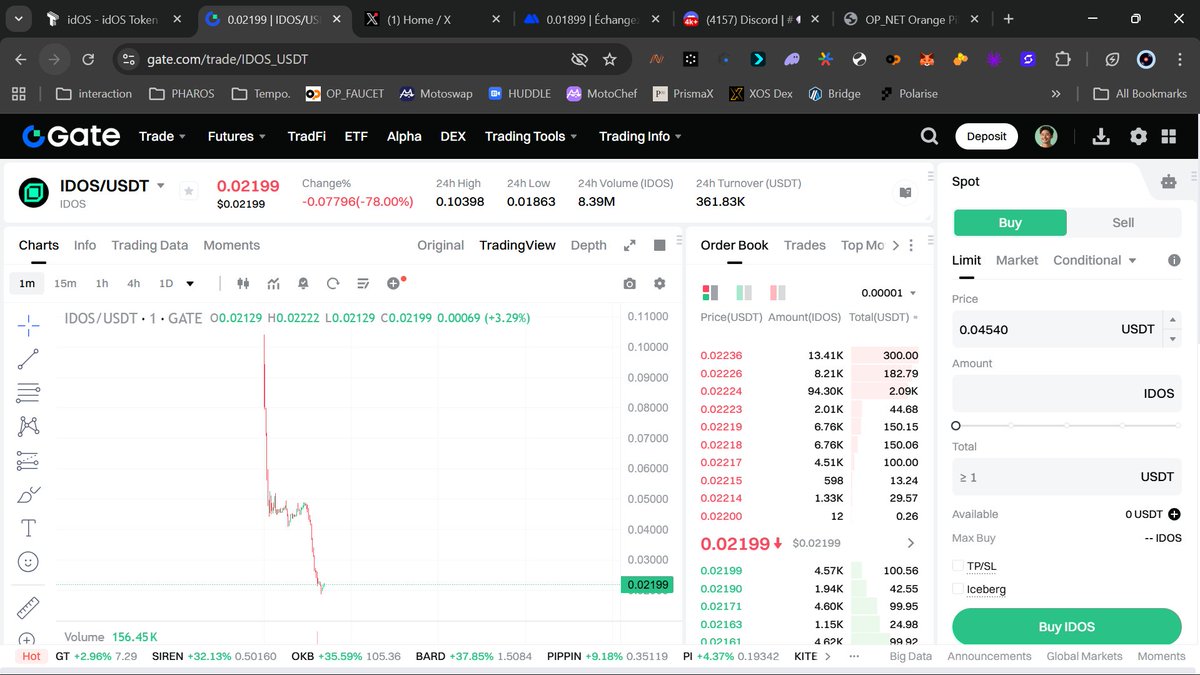The width and height of the screenshot is (1200, 675).
Task: Open the Alpha link in navigation
Action: (404, 136)
